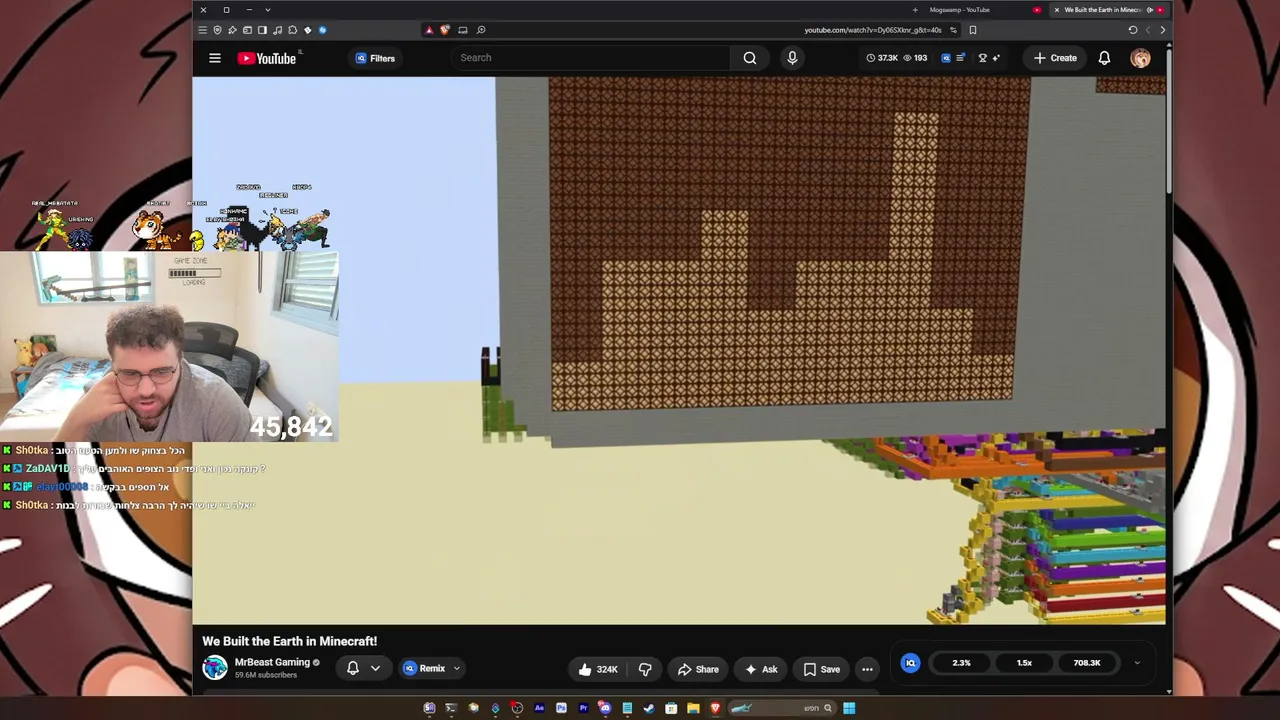This screenshot has width=1280, height=720.
Task: Open the Windows Start menu
Action: click(x=849, y=708)
